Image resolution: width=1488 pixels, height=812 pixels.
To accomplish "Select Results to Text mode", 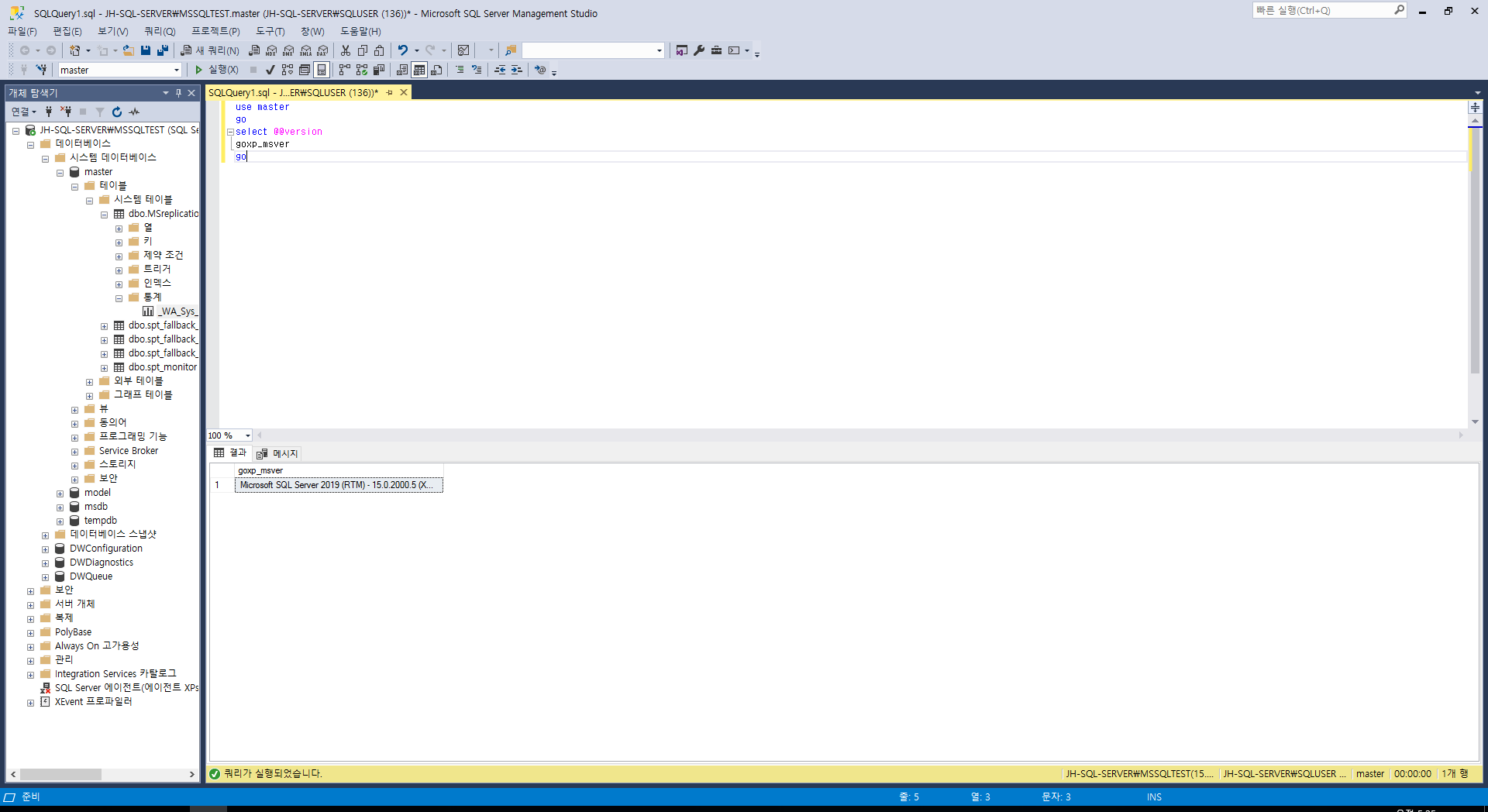I will click(402, 70).
